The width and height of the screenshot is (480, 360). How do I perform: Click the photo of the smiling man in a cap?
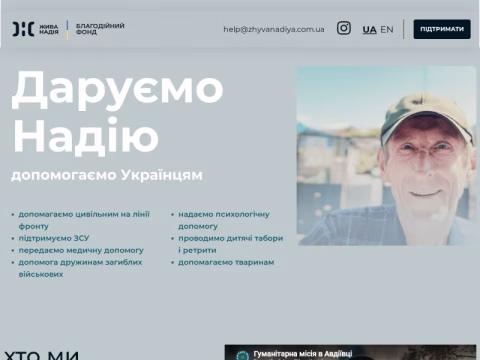[387, 156]
